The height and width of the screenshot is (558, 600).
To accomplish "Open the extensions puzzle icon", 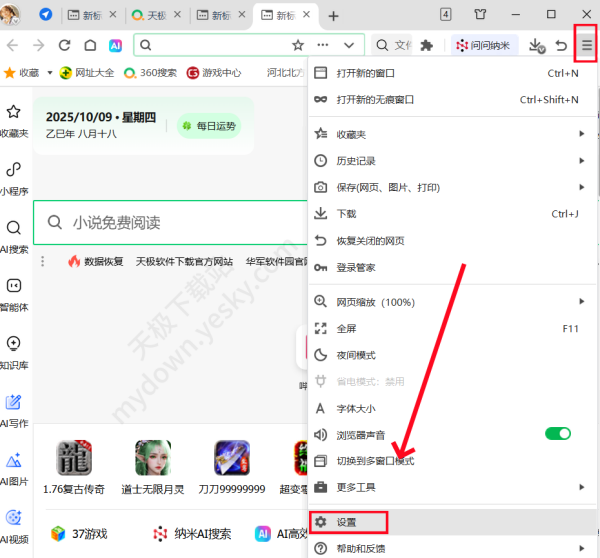I will pyautogui.click(x=427, y=45).
